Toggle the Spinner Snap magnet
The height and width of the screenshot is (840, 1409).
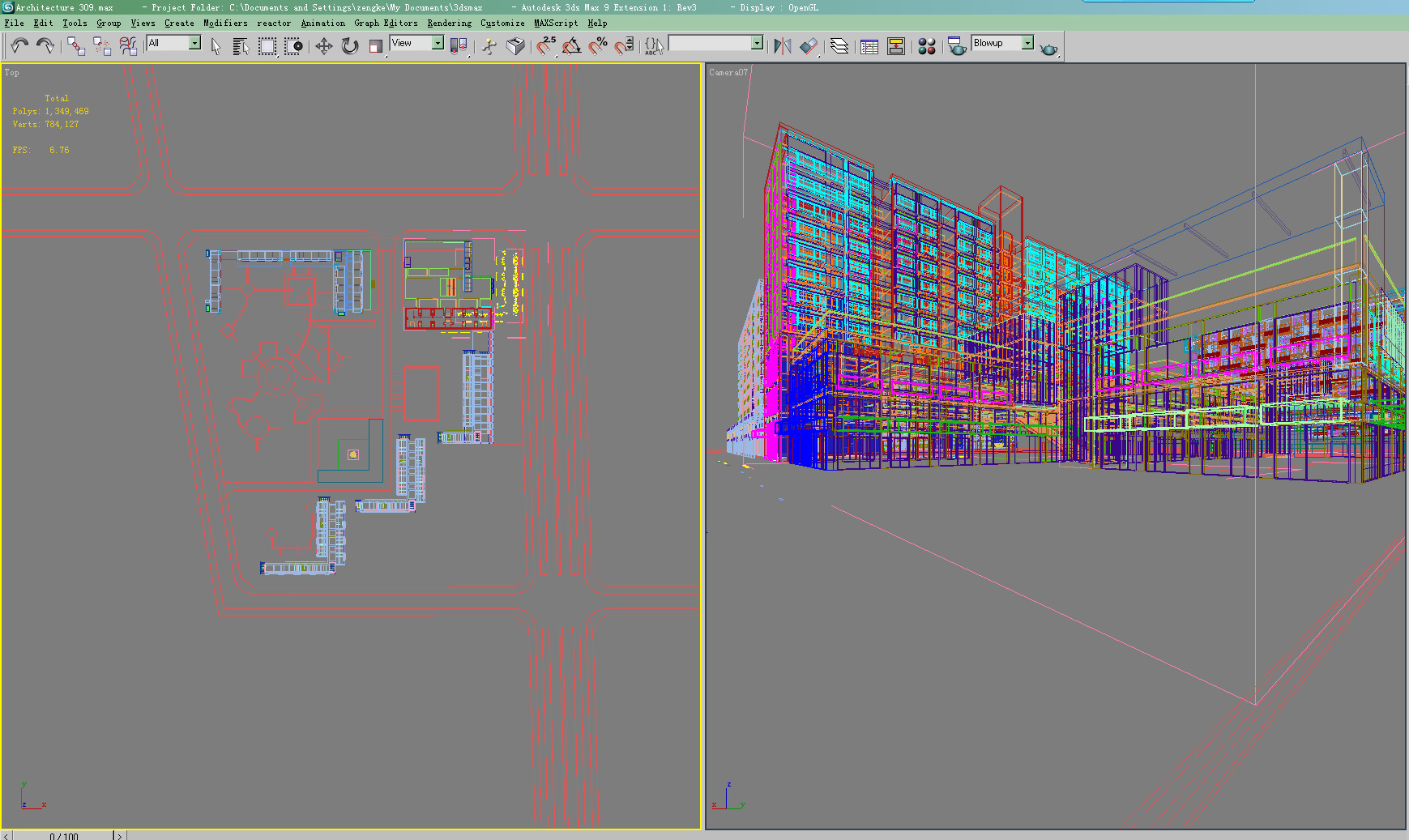click(x=624, y=46)
